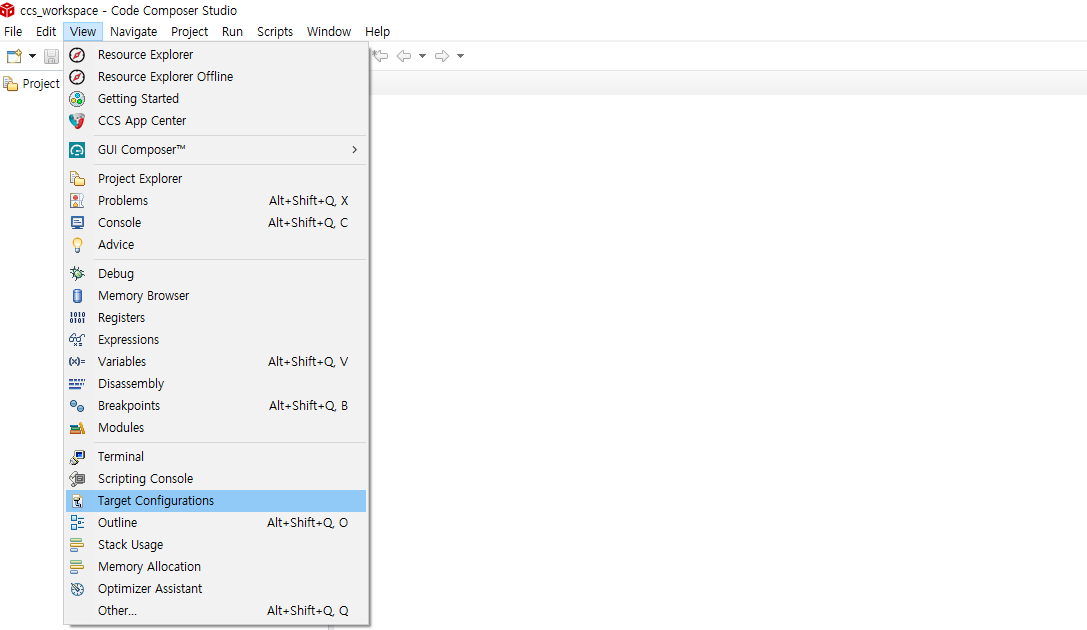This screenshot has width=1087, height=630.
Task: Click the CCS App Center icon
Action: pyautogui.click(x=77, y=121)
